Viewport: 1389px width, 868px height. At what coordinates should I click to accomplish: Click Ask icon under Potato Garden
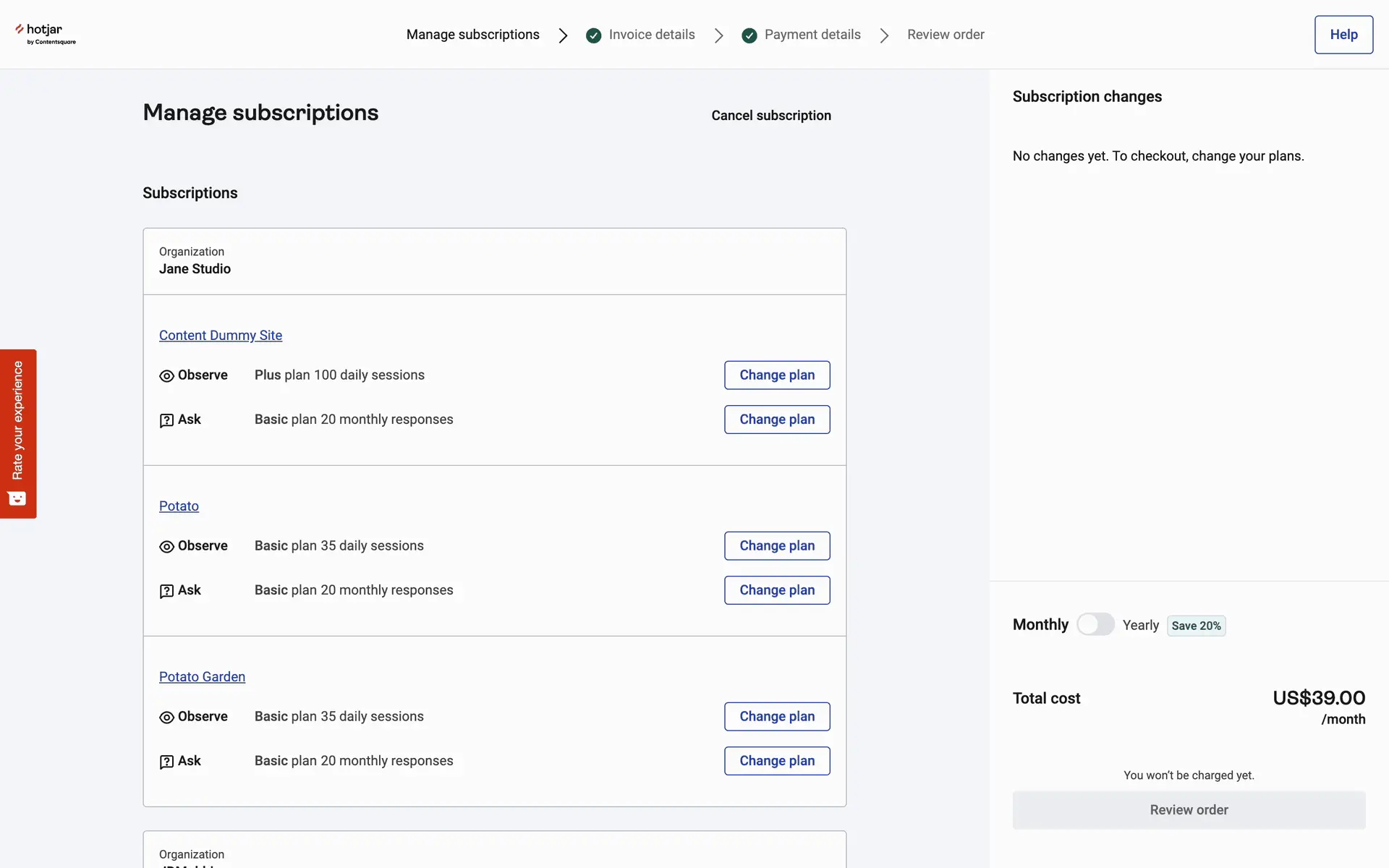click(166, 762)
